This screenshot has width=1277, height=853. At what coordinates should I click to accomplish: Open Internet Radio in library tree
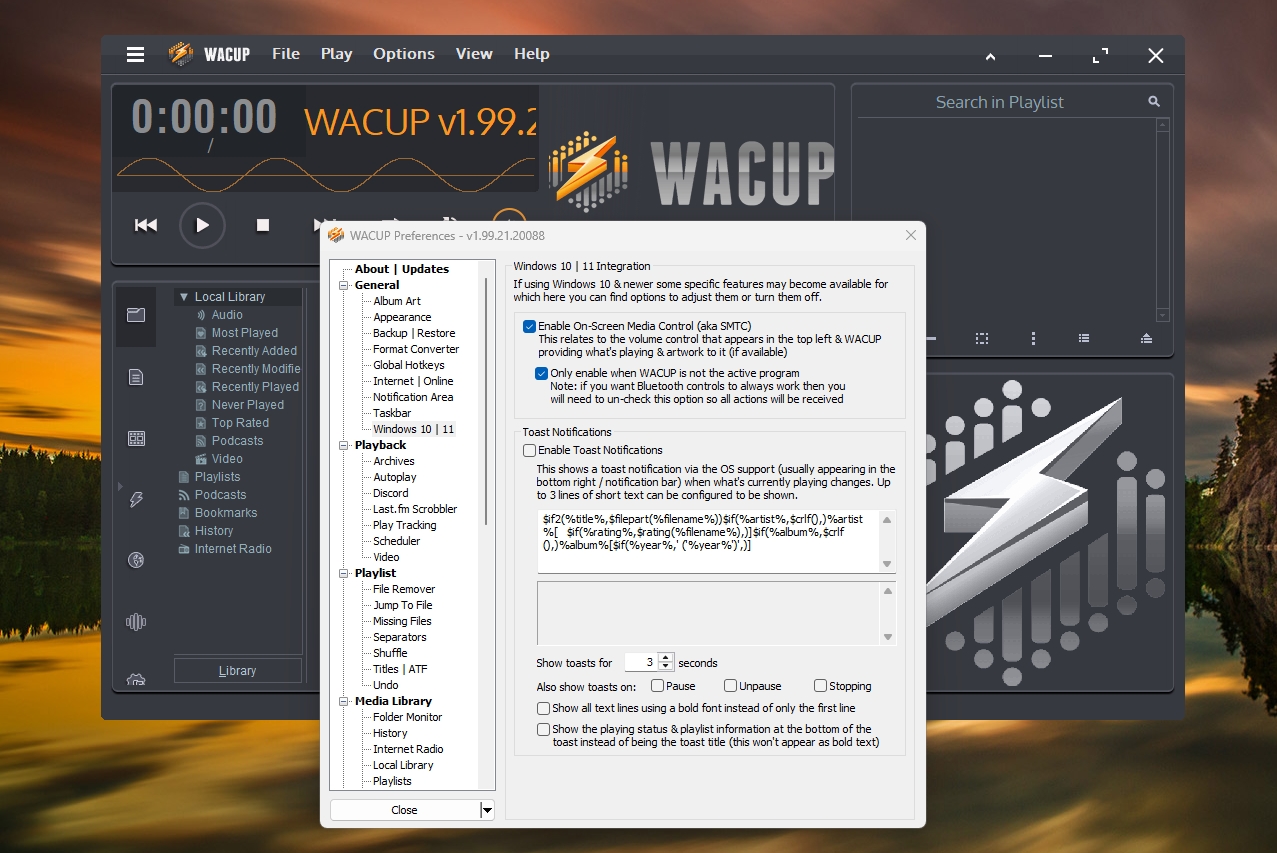click(x=233, y=549)
